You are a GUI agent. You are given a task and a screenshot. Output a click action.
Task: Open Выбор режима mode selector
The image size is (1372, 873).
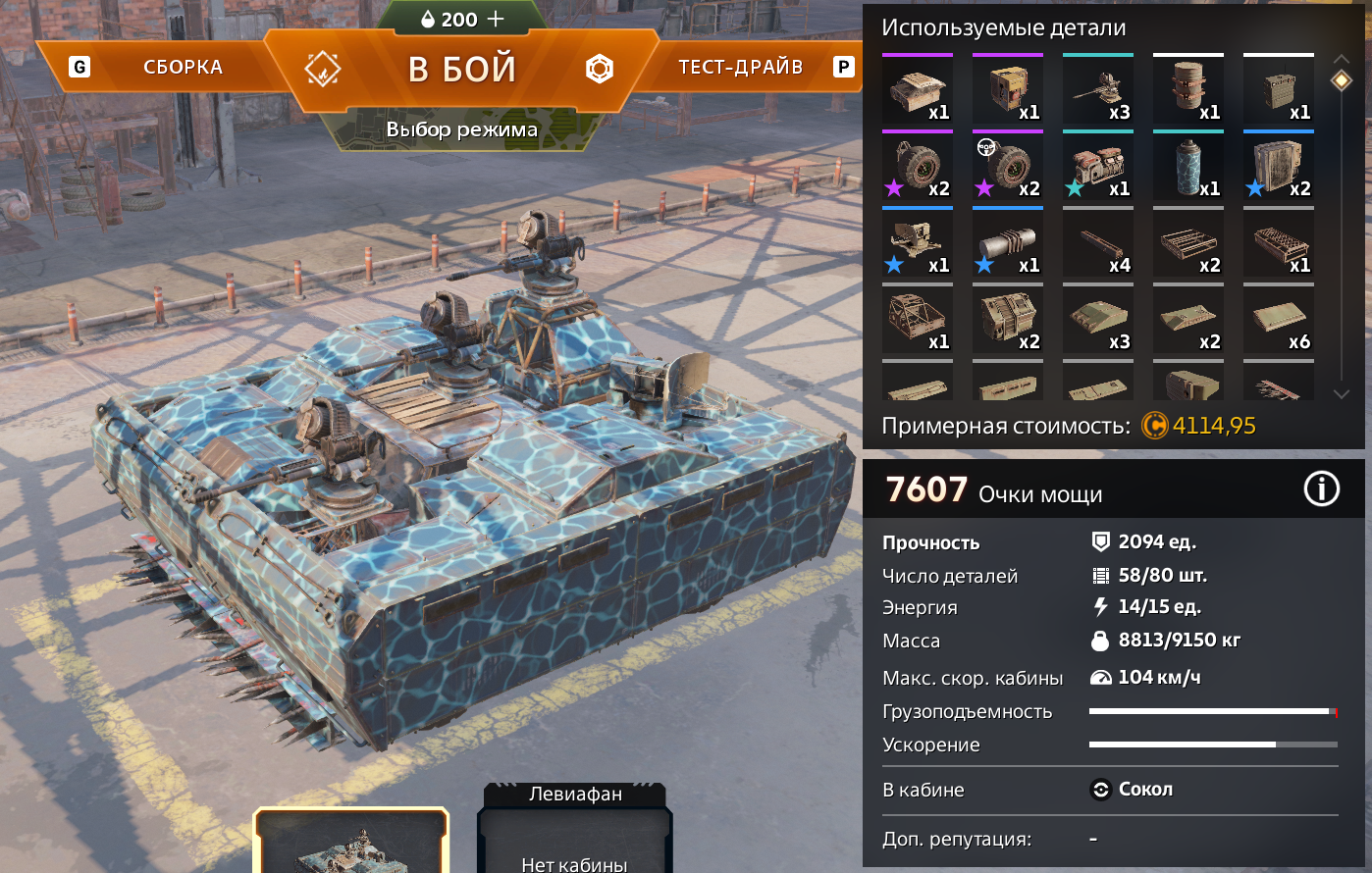pyautogui.click(x=462, y=128)
